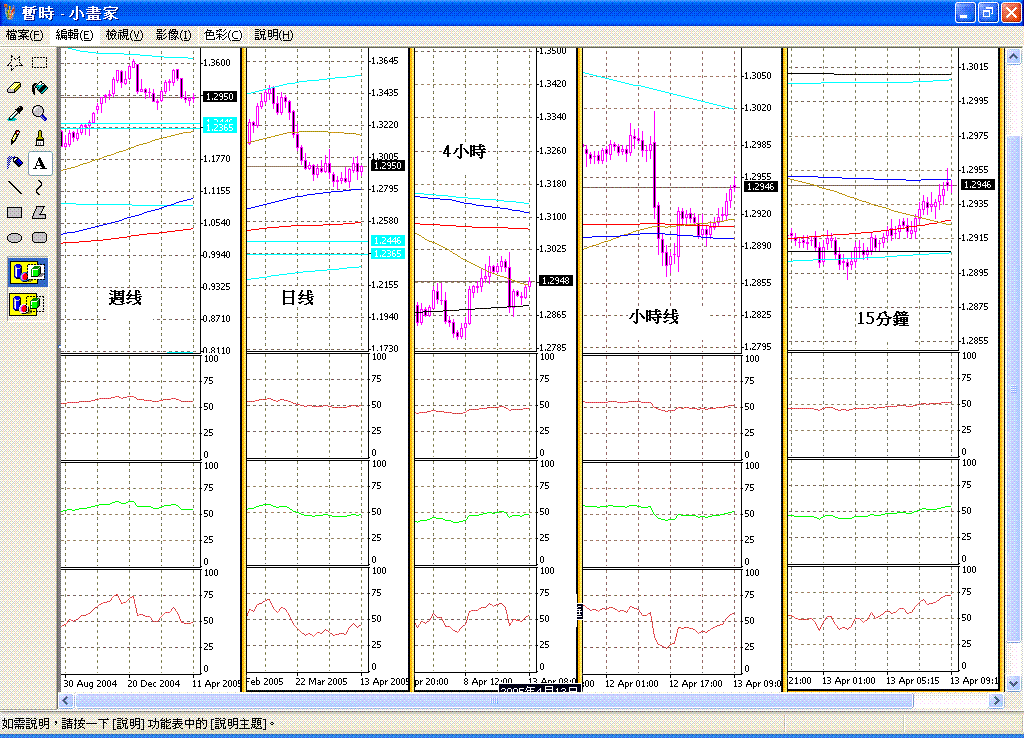Open the 編輯(E) menu
This screenshot has width=1024, height=738.
coord(74,35)
